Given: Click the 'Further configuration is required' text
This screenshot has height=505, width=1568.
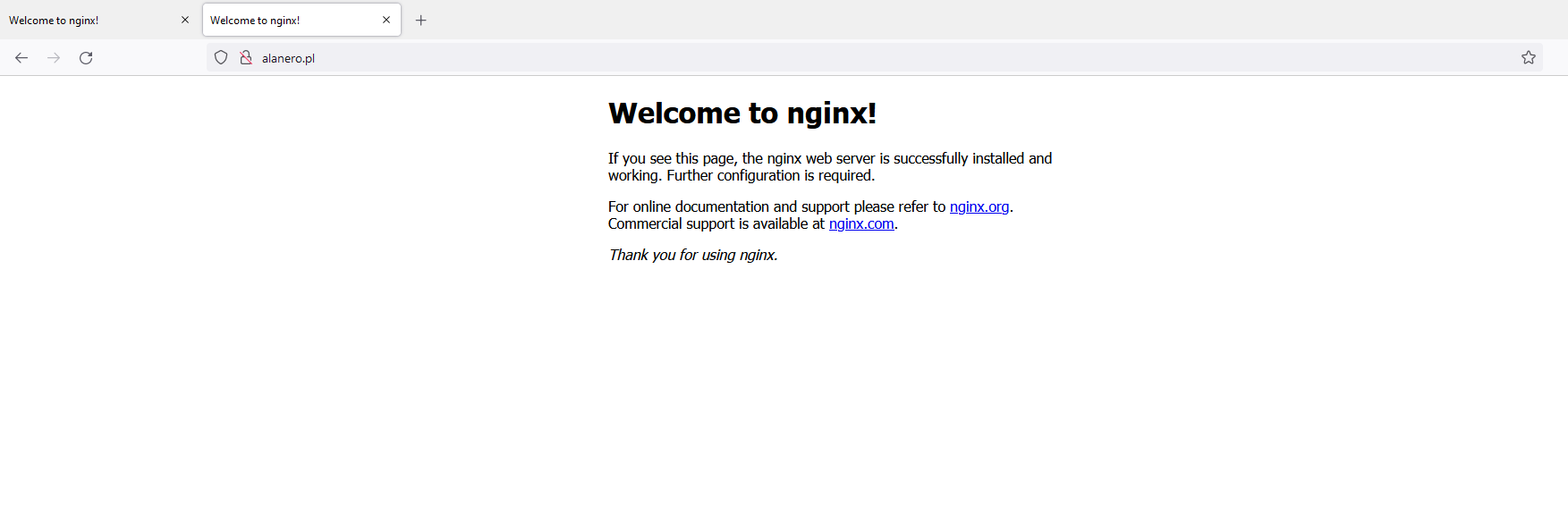Looking at the screenshot, I should pyautogui.click(x=770, y=175).
